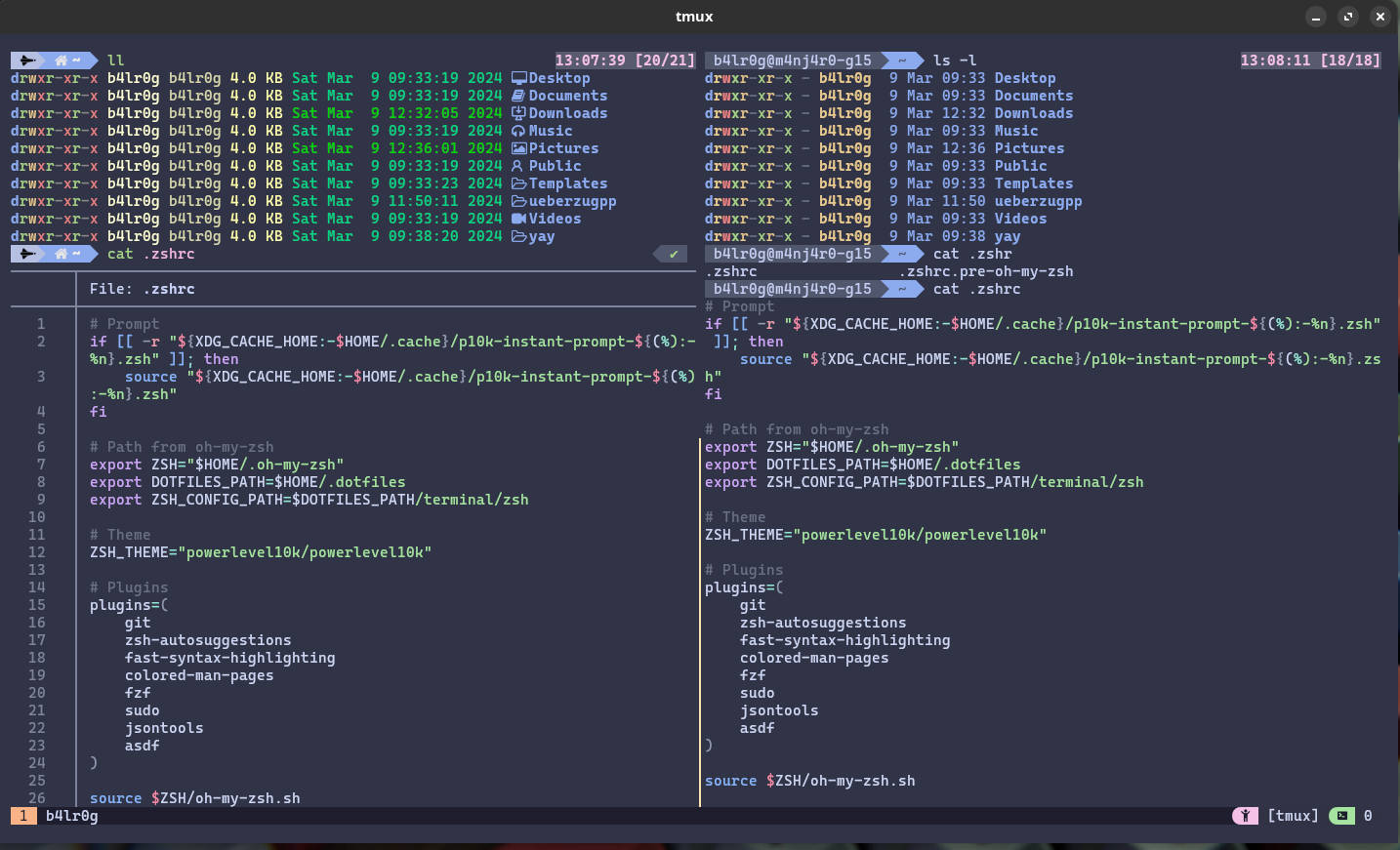Click the Pictures directory name in the left pane
This screenshot has height=850, width=1400.
coord(564,148)
